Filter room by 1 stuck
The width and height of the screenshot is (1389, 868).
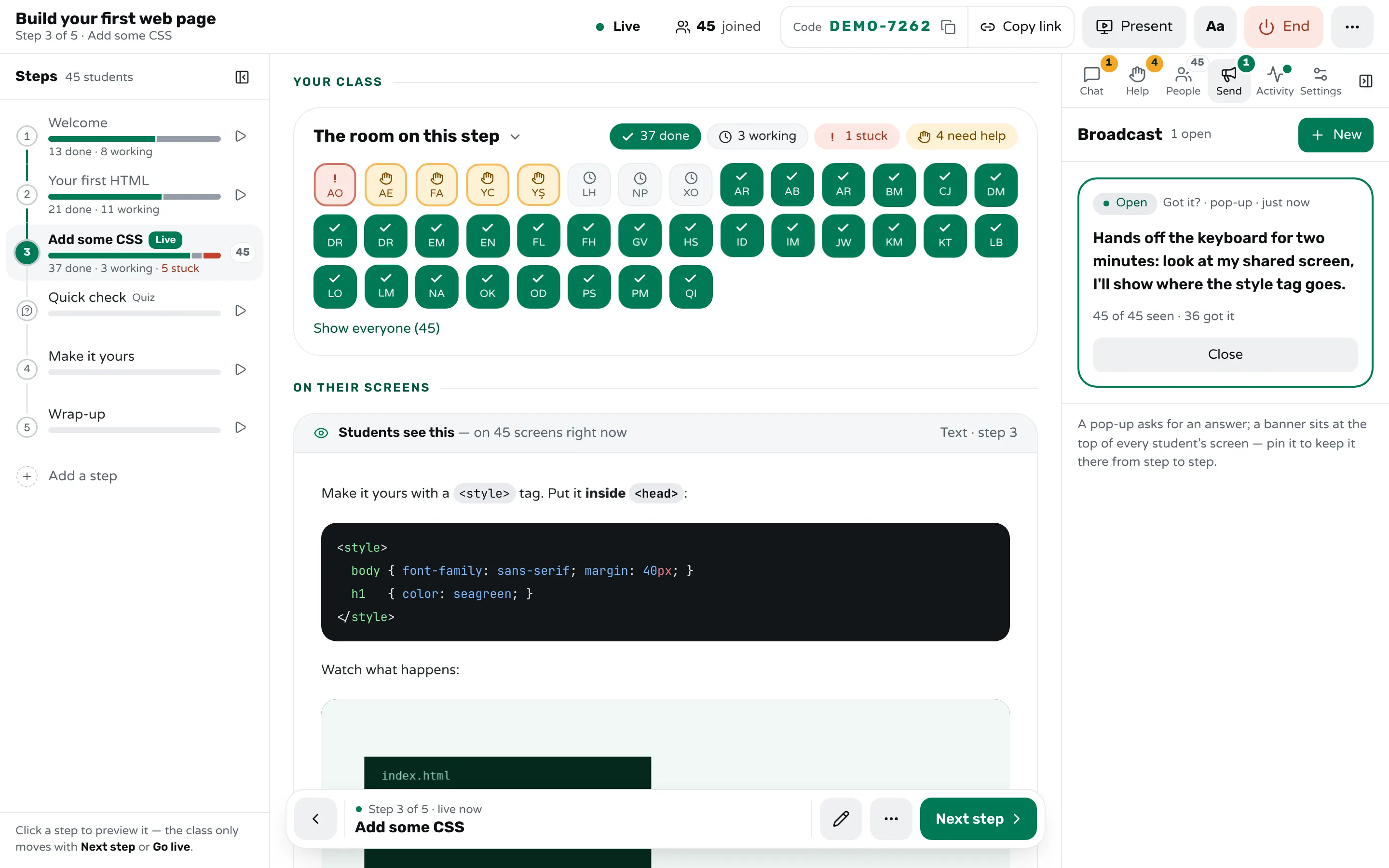[x=857, y=136]
